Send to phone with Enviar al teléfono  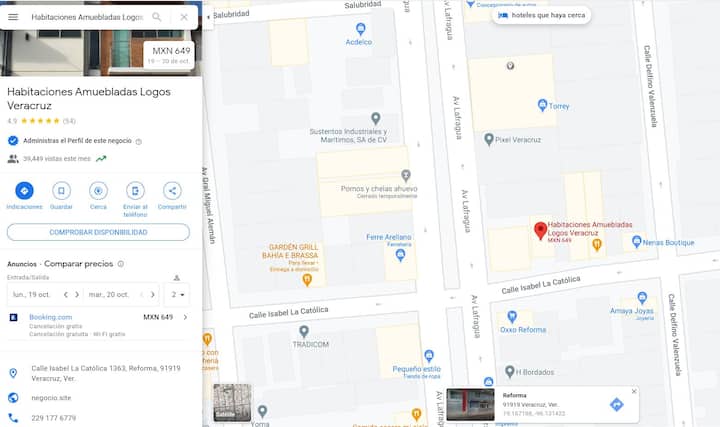pos(135,191)
